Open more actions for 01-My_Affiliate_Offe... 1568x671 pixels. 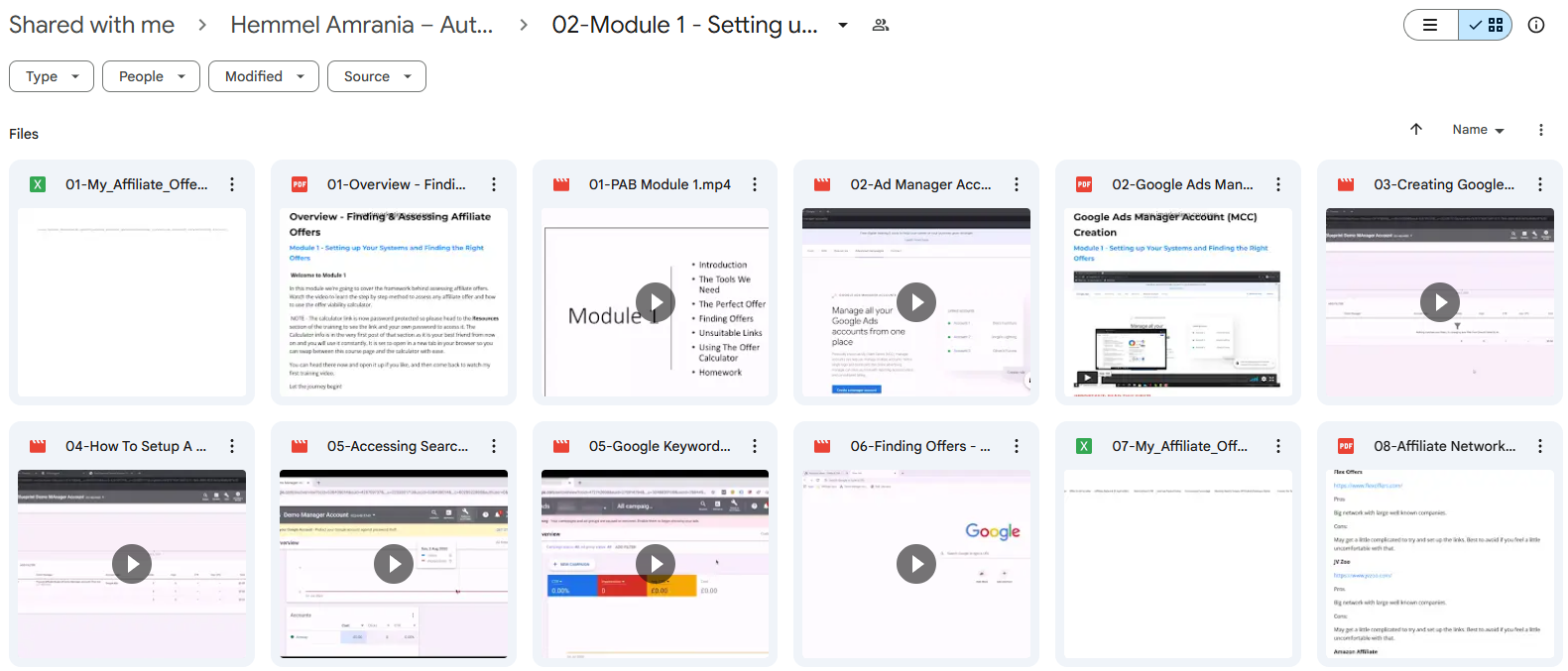pyautogui.click(x=232, y=184)
